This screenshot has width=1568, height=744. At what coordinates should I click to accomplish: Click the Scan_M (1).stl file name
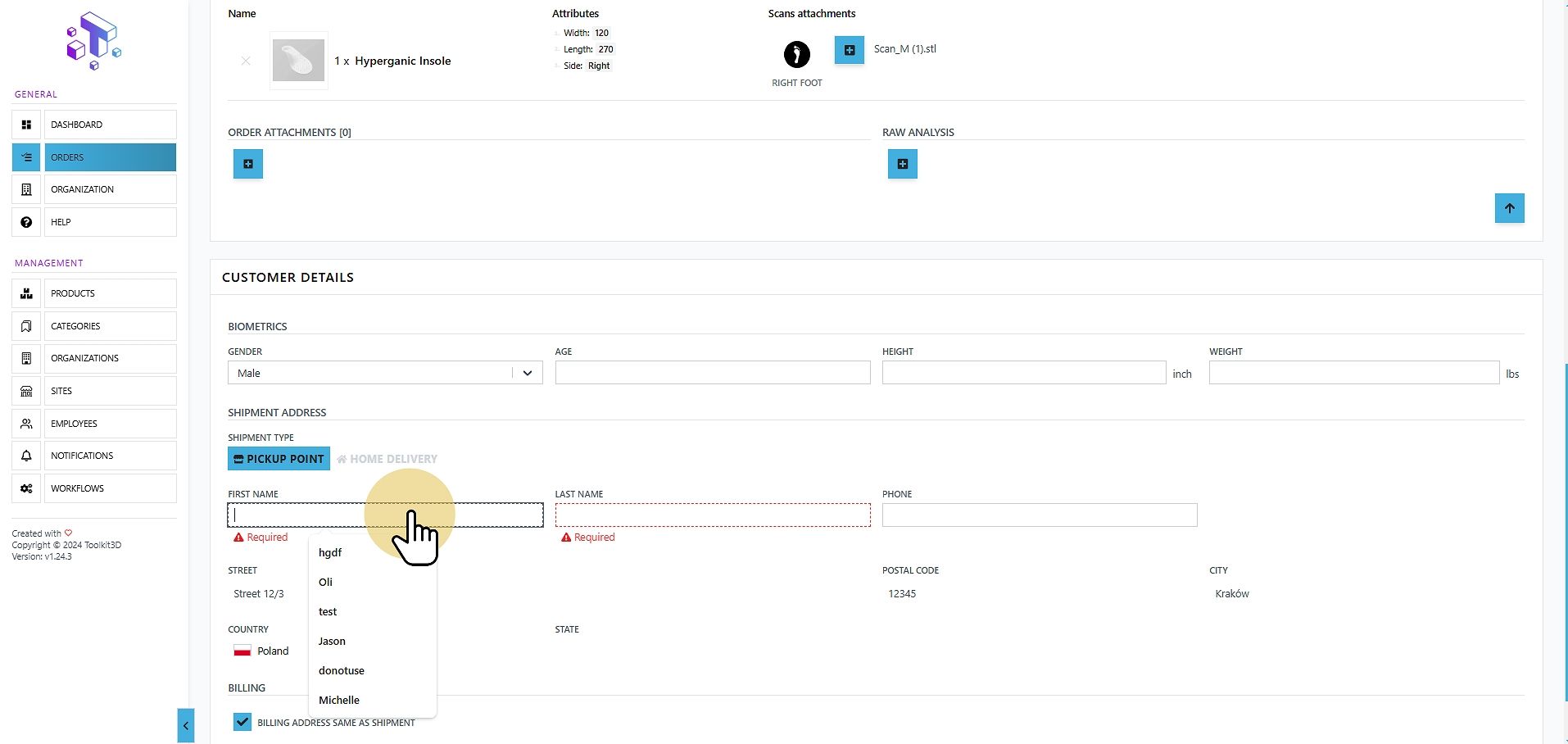click(x=904, y=49)
